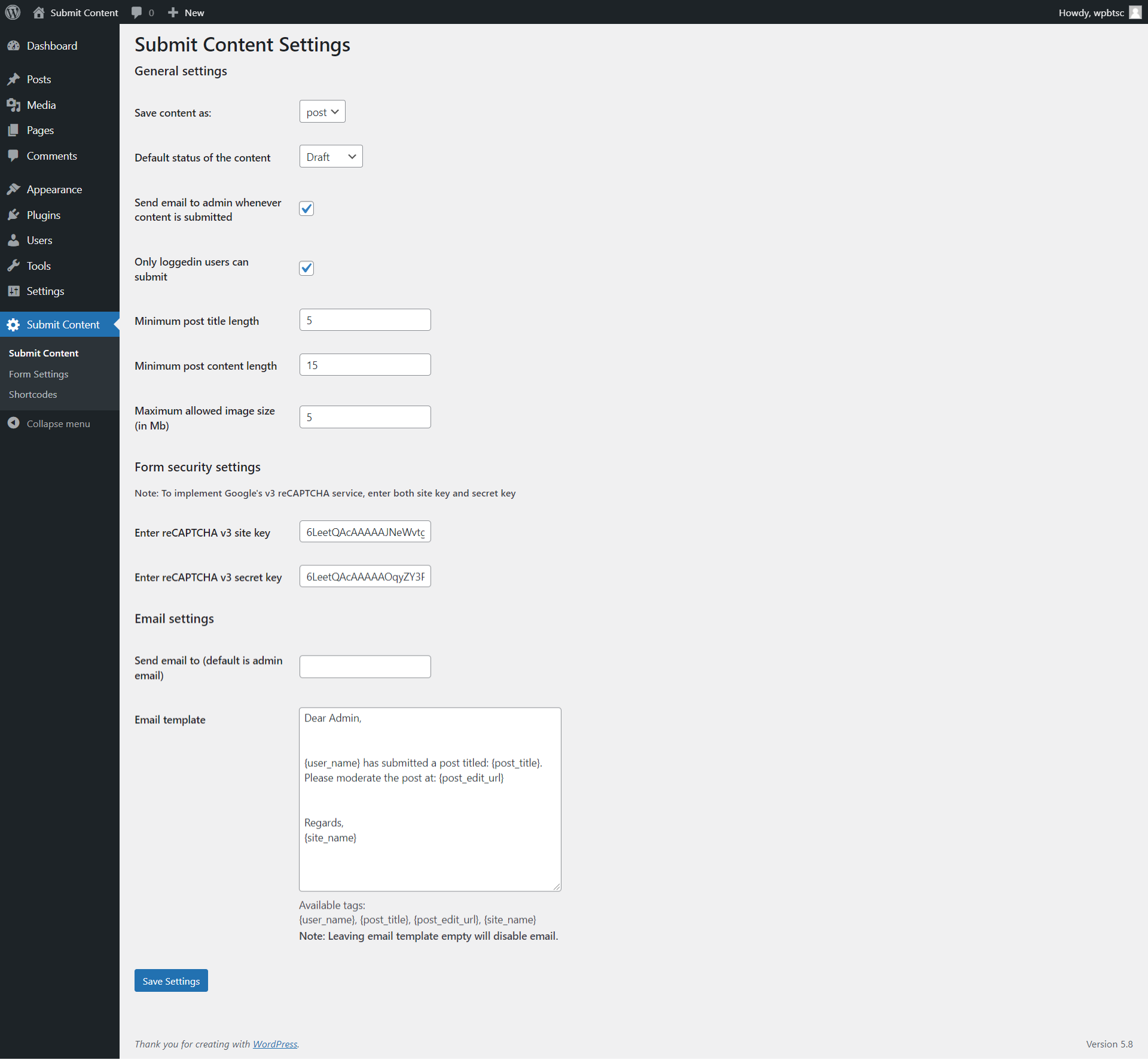This screenshot has width=1148, height=1060.
Task: Click the Collapse menu arrow icon
Action: [x=13, y=424]
